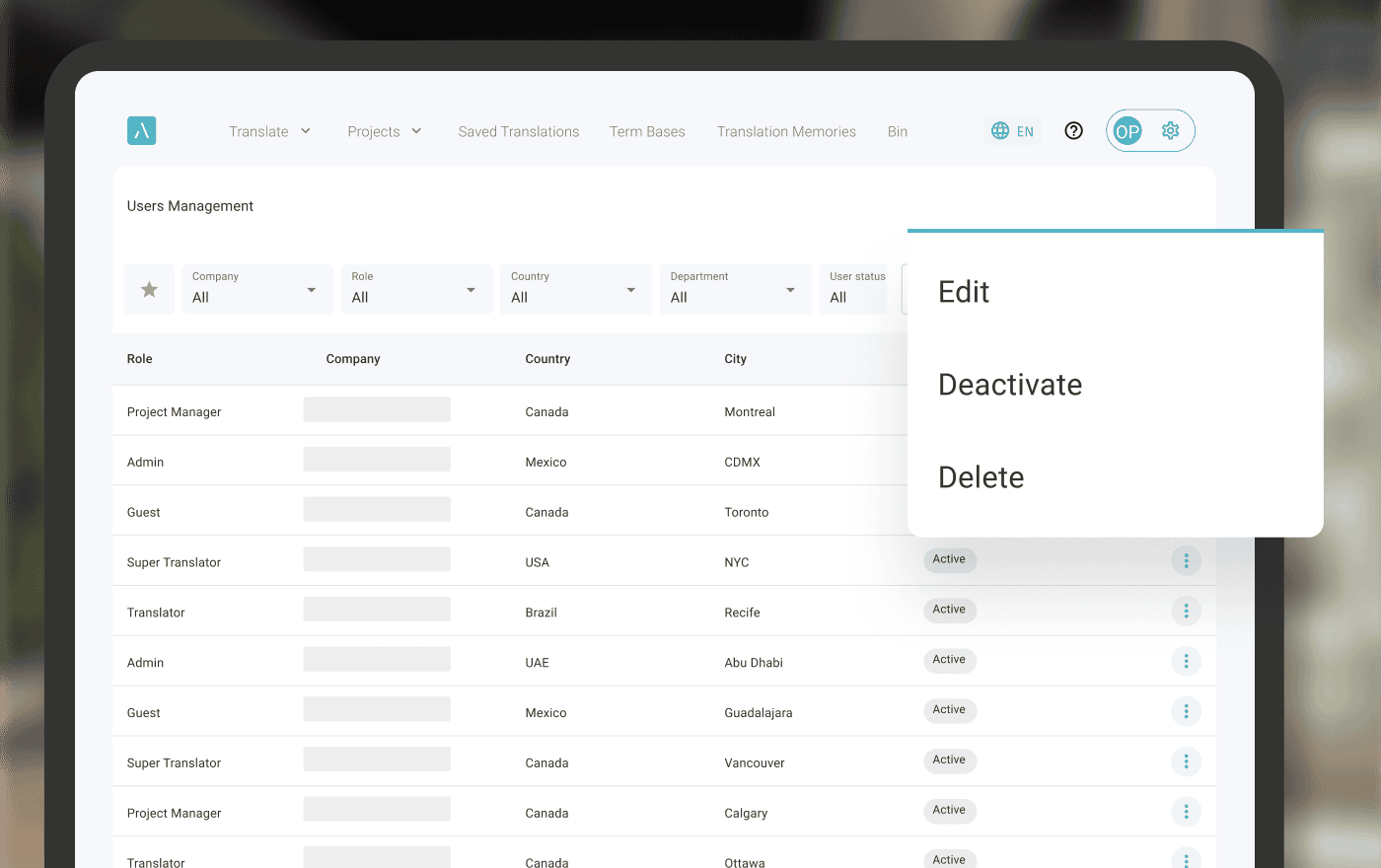Screen dimensions: 1381x868
Task: Open the Term Bases page
Action: pos(647,131)
